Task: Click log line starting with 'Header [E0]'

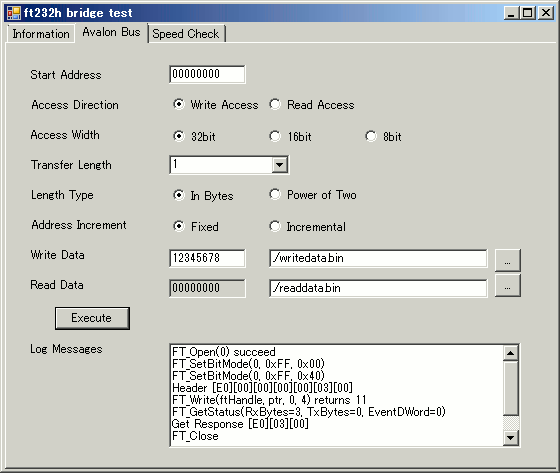Action: (262, 388)
